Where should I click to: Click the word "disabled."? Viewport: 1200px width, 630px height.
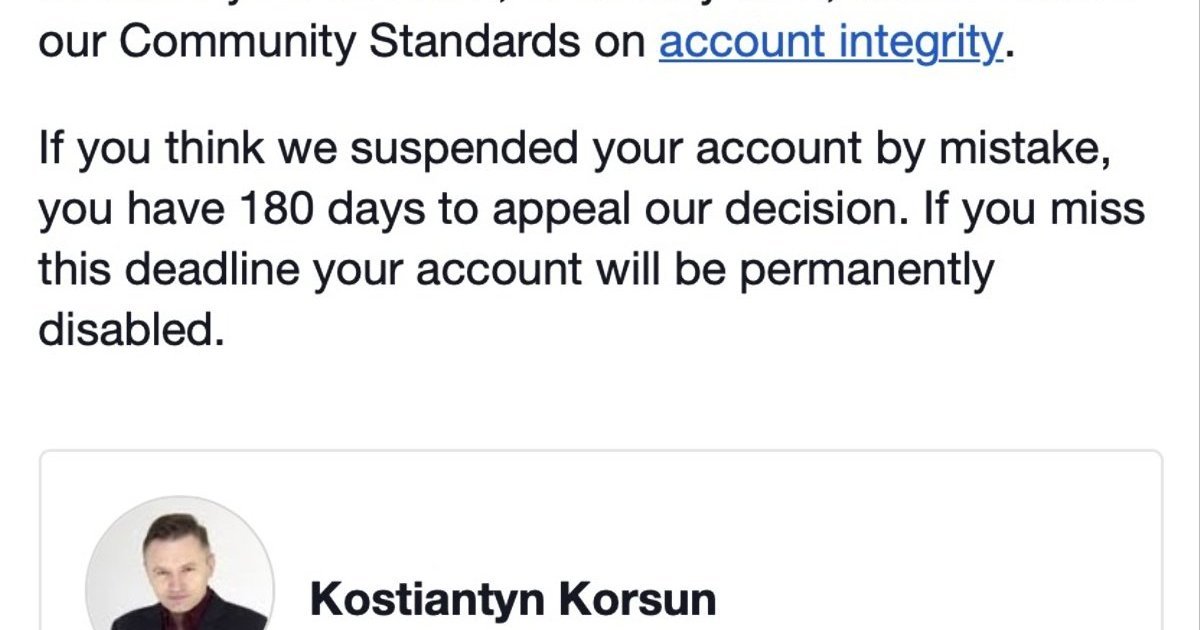[x=130, y=330]
